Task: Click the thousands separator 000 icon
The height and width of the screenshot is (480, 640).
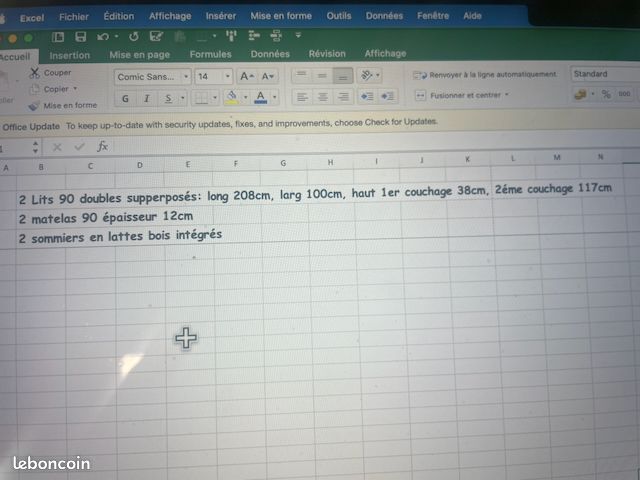Action: pos(624,94)
